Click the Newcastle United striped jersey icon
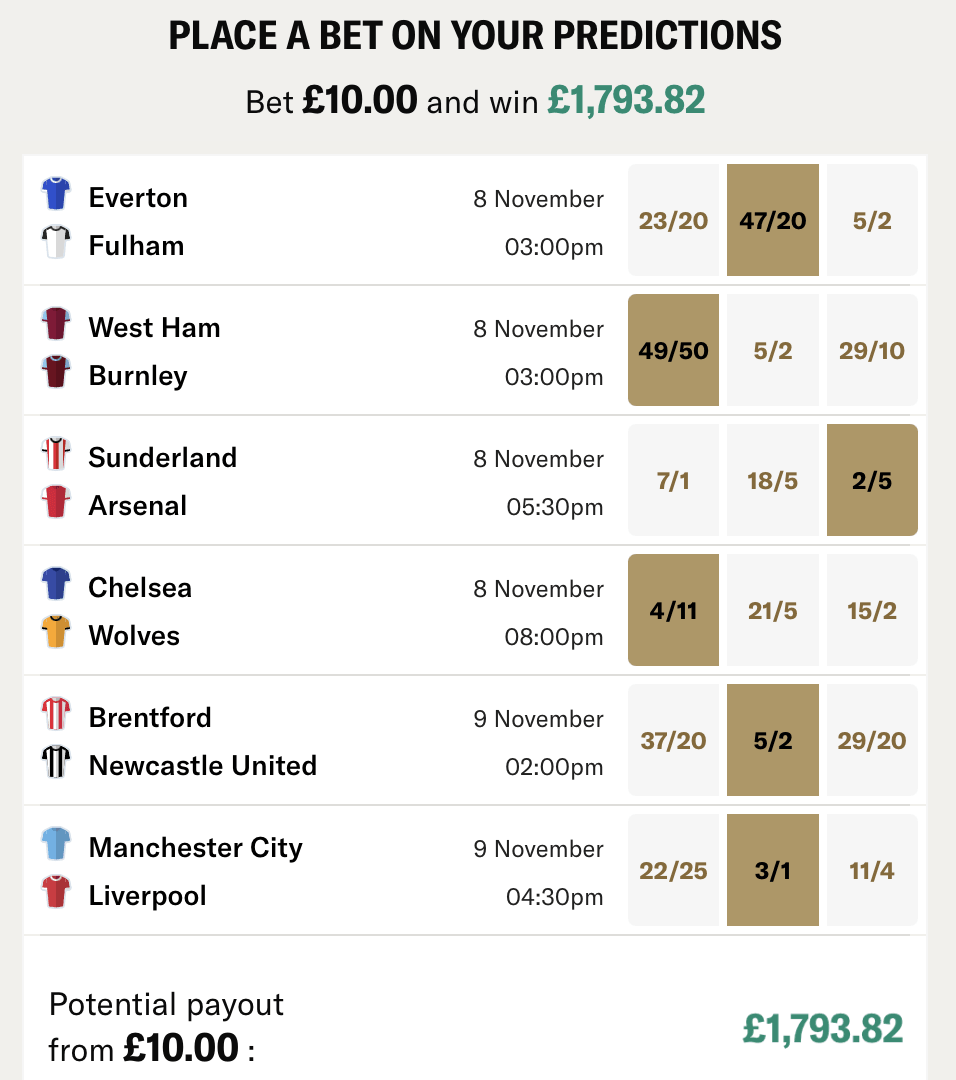The height and width of the screenshot is (1080, 956). (56, 762)
